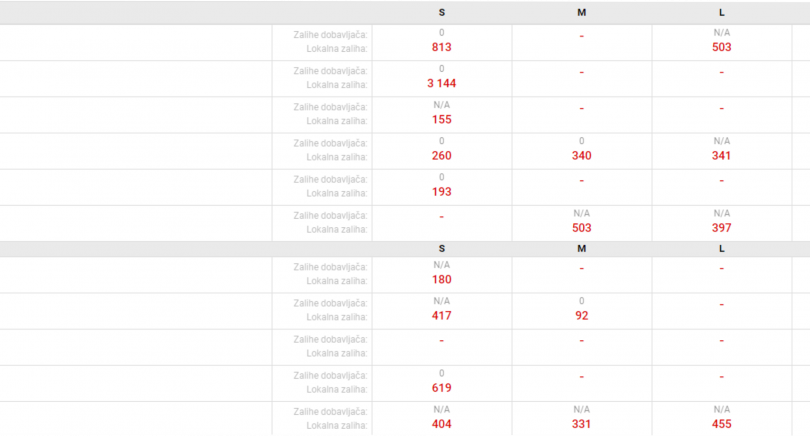
Task: Select the 619 stock quantity
Action: click(x=442, y=388)
